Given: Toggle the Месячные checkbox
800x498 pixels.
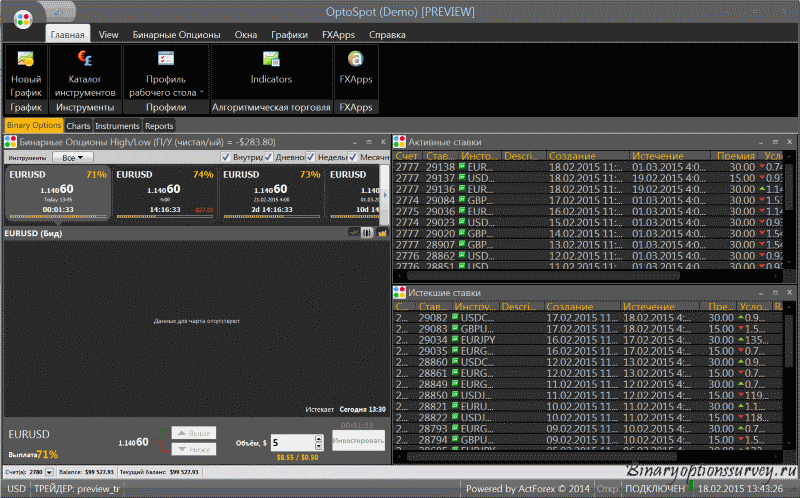Looking at the screenshot, I should point(353,157).
